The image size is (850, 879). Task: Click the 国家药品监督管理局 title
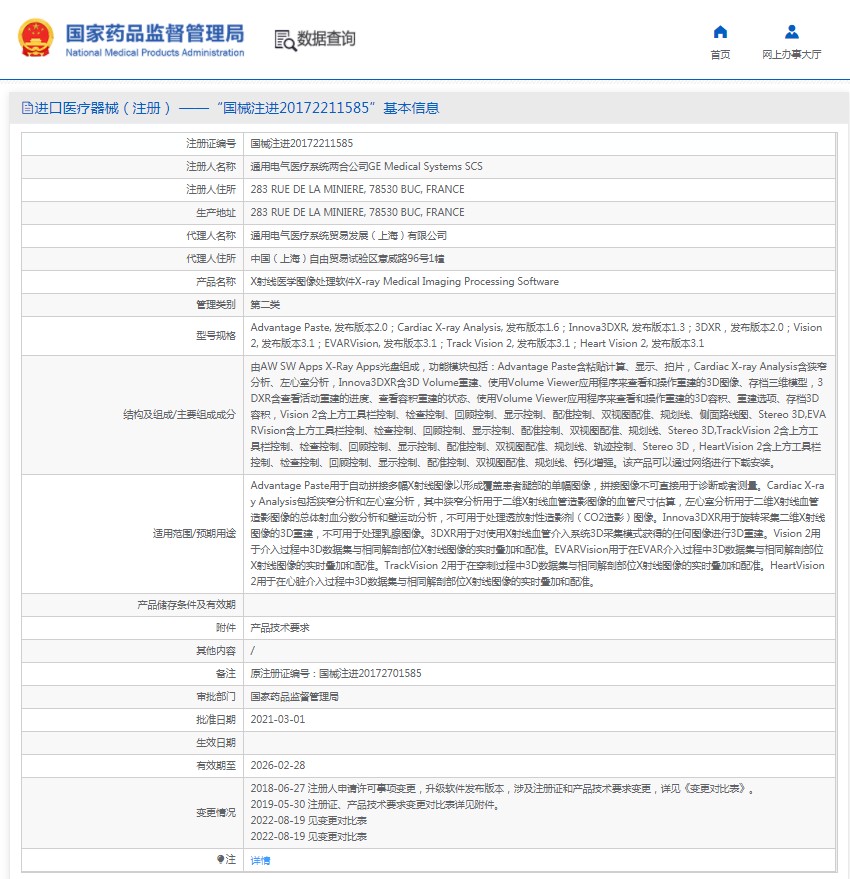[155, 34]
